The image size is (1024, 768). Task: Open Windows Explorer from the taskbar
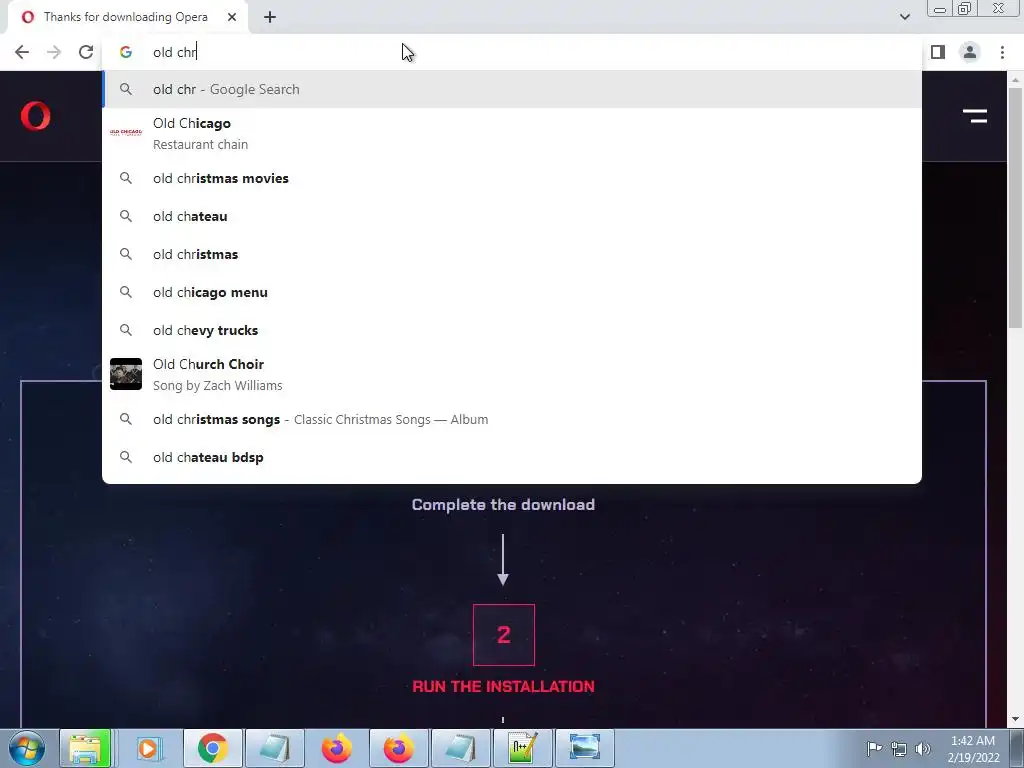[x=86, y=748]
